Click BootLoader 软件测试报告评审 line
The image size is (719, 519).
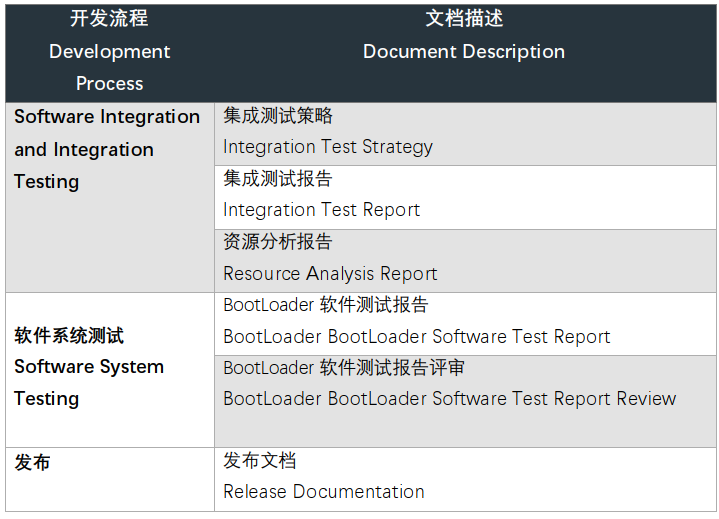click(x=344, y=368)
